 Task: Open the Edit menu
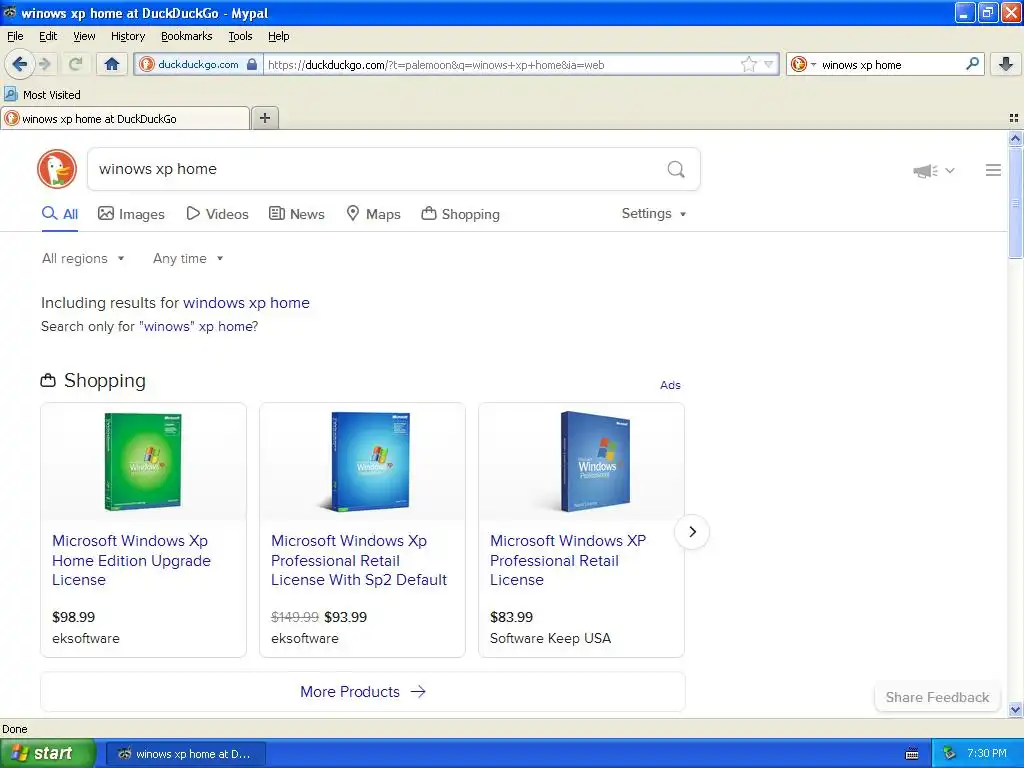(x=48, y=36)
